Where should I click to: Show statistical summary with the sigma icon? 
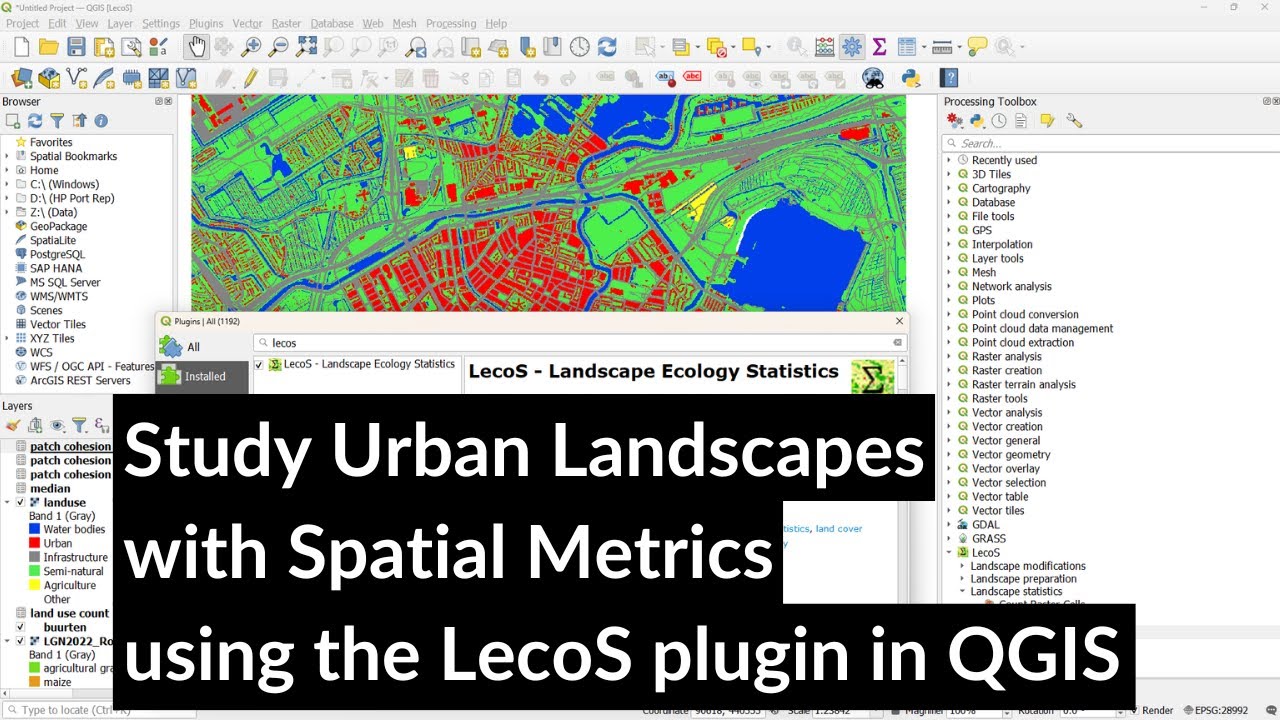(x=880, y=46)
